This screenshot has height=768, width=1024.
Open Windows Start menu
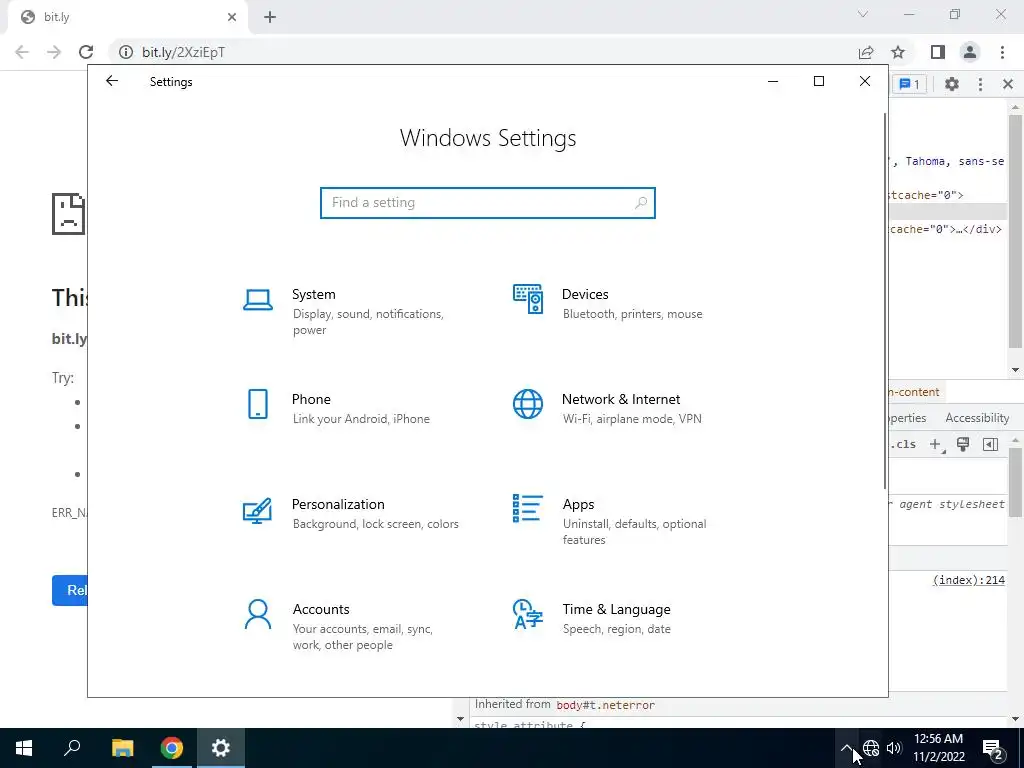tap(24, 748)
